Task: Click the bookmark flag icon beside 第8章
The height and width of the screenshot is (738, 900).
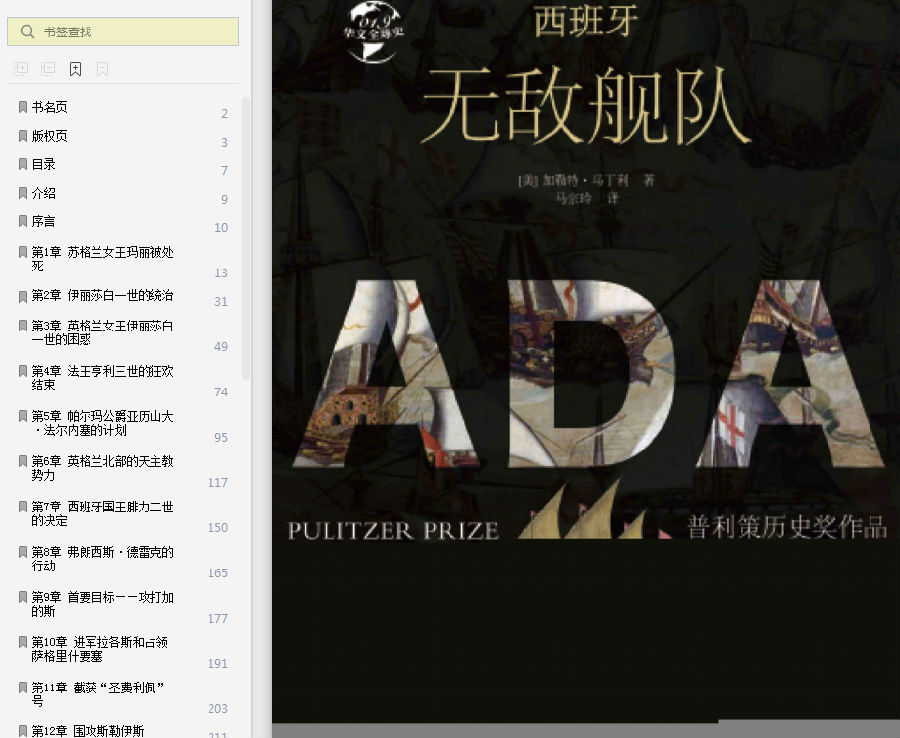Action: click(23, 551)
